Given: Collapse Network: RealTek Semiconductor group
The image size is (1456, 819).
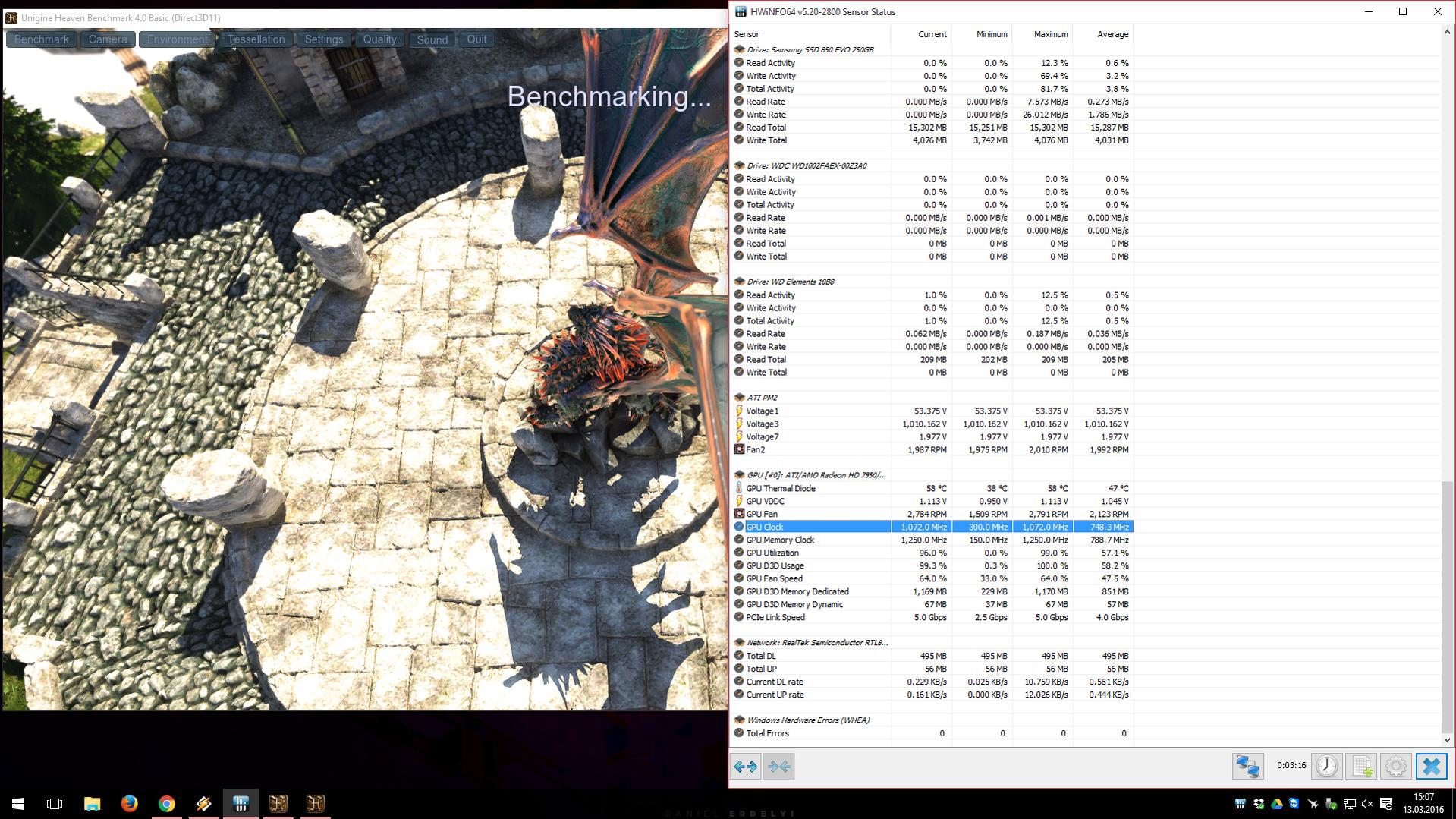Looking at the screenshot, I should (x=739, y=643).
